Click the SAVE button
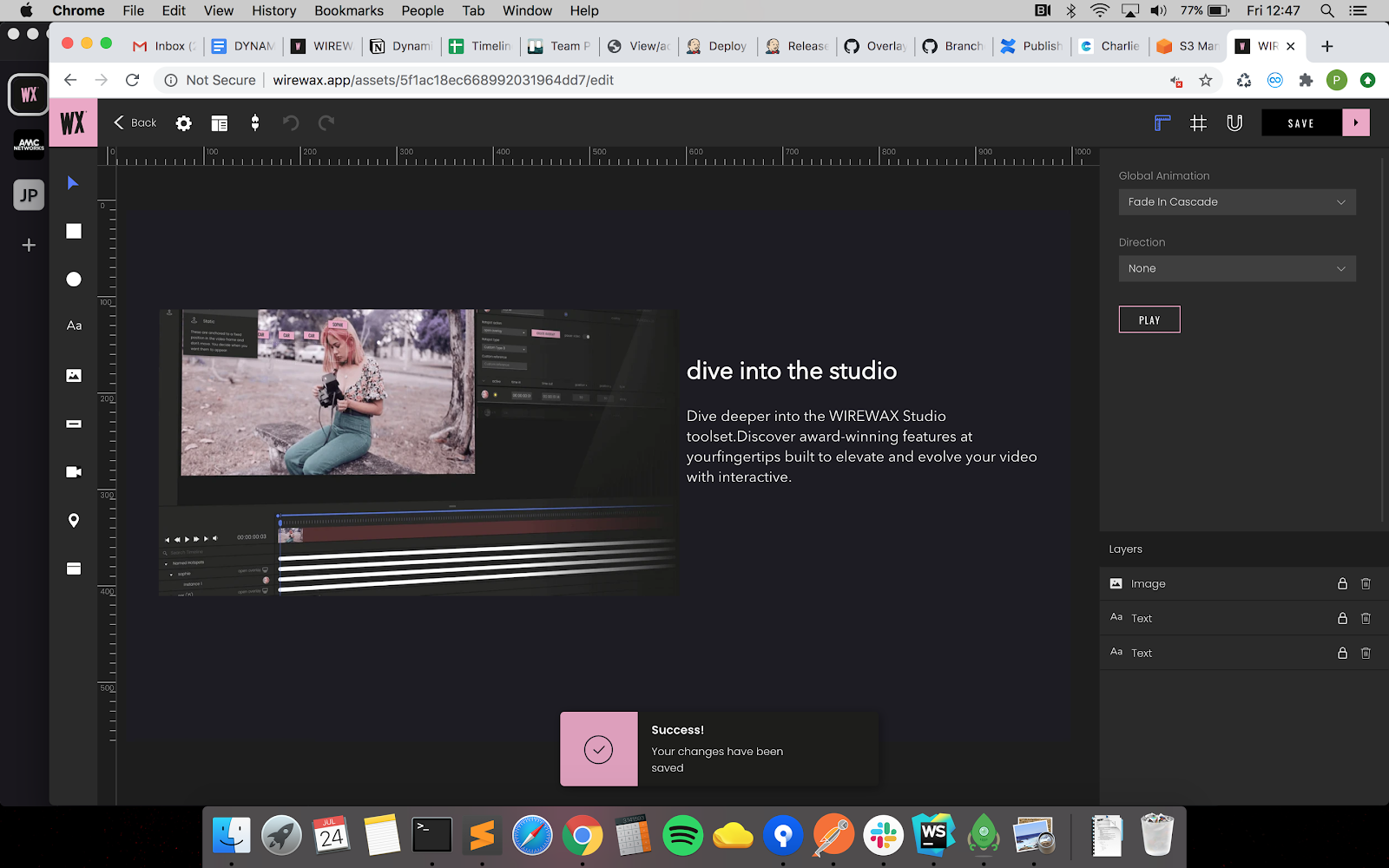1389x868 pixels. [x=1300, y=123]
